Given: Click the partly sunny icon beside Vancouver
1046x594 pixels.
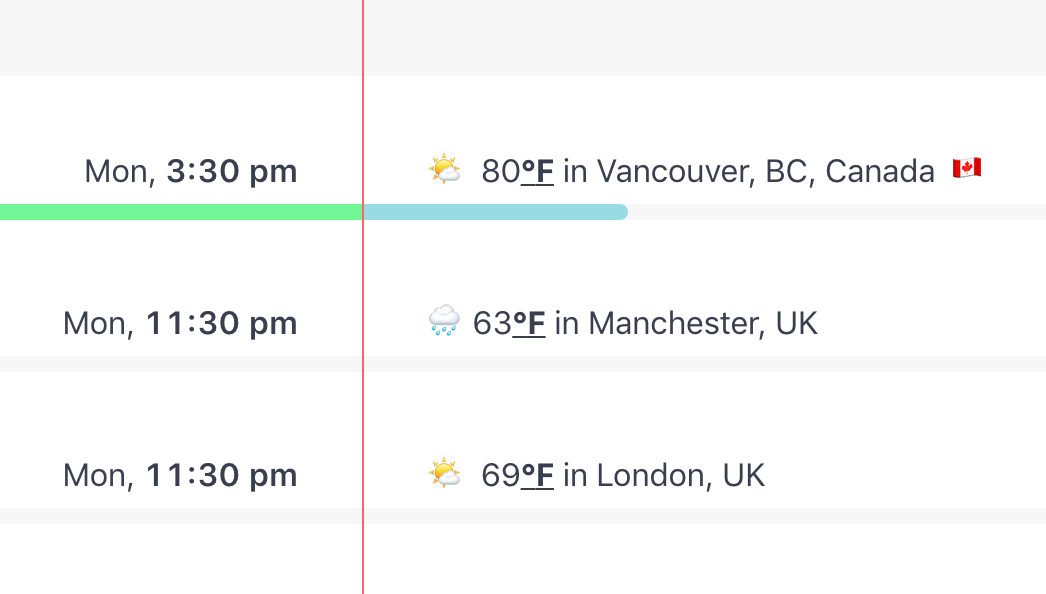Looking at the screenshot, I should click(444, 170).
